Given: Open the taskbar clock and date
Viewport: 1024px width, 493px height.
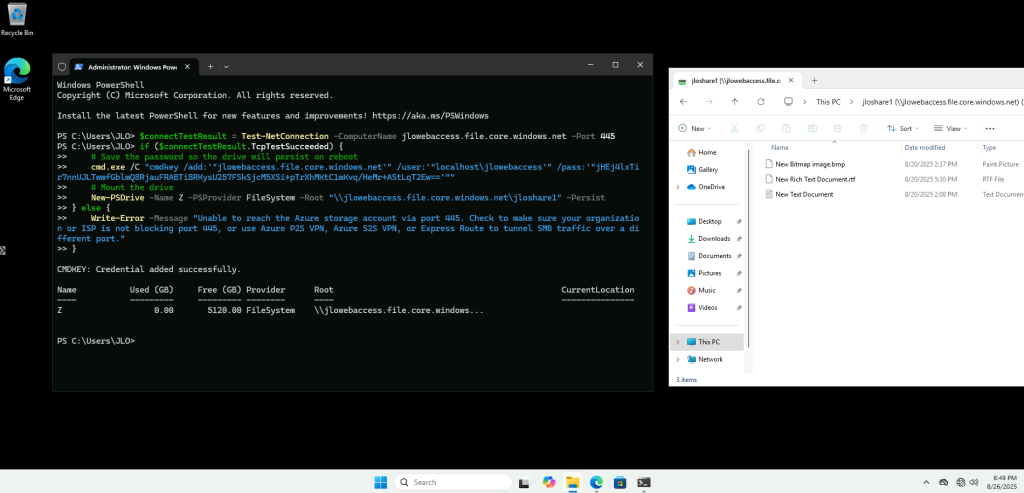Looking at the screenshot, I should (x=1003, y=483).
